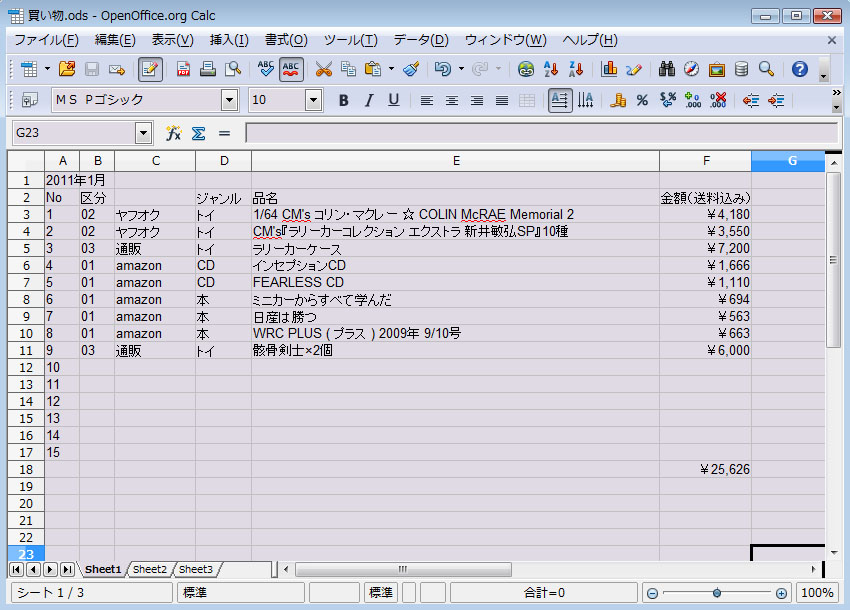The height and width of the screenshot is (610, 850).
Task: Sort Ascending icon
Action: pos(551,69)
